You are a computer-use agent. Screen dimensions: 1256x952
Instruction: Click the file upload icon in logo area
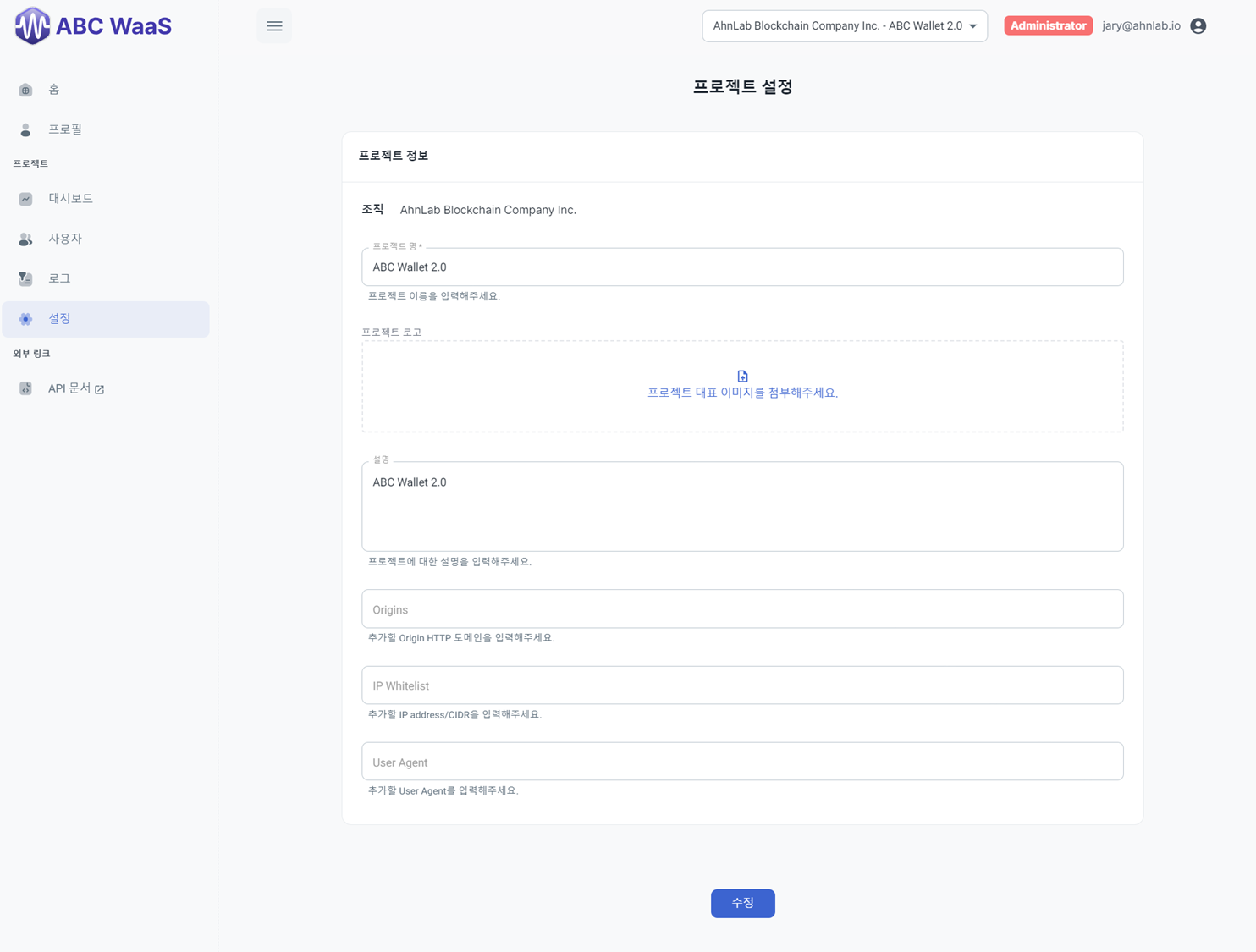click(742, 376)
